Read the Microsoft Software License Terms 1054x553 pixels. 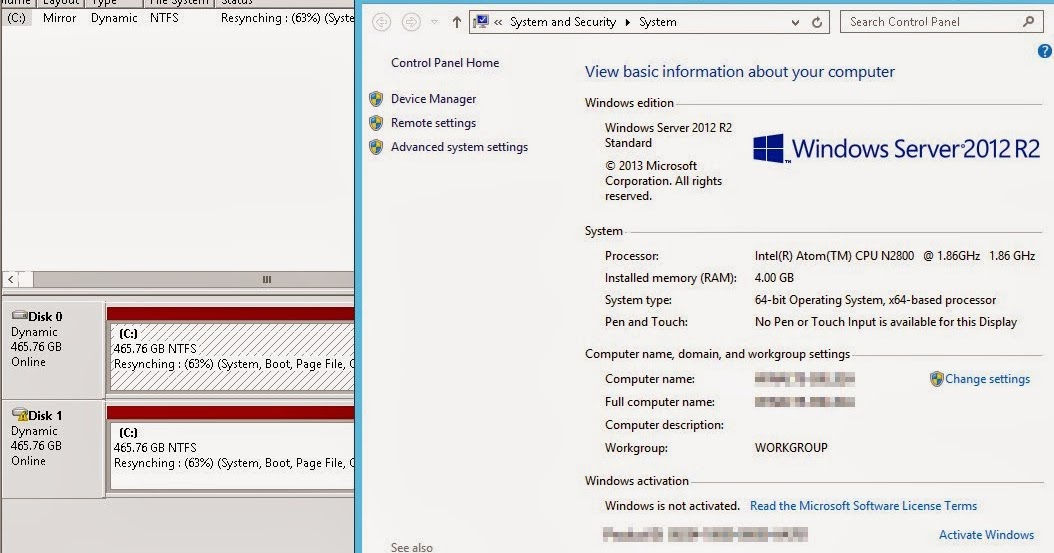[863, 506]
